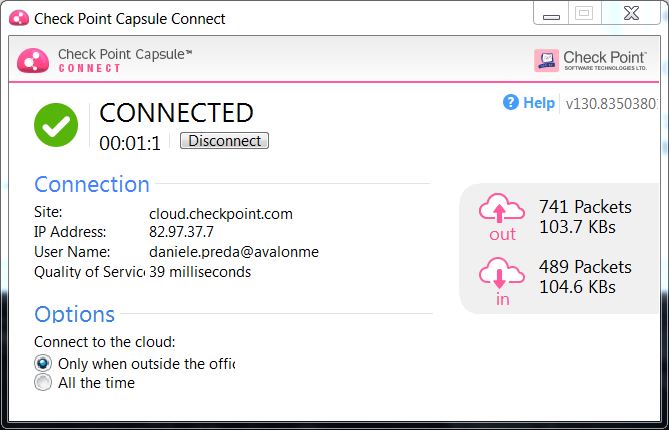This screenshot has height=430, width=669.
Task: Click the 741 Packets outgoing counter
Action: tap(585, 207)
